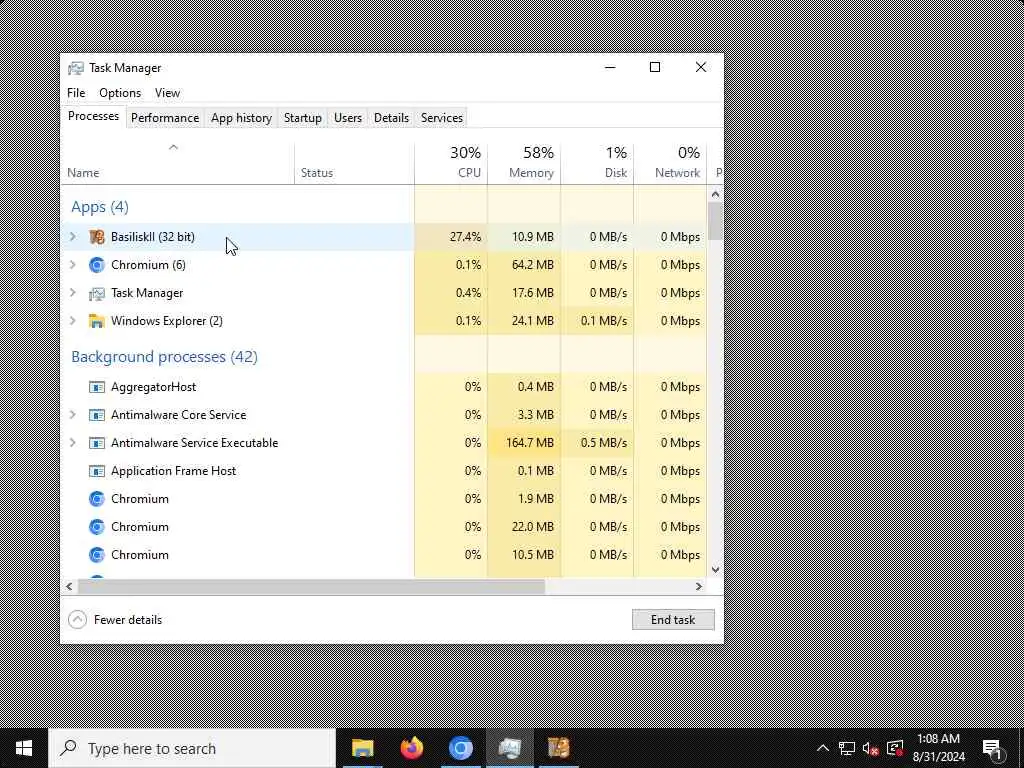1024x768 pixels.
Task: Click the BasiliskII app icon in process list
Action: [97, 237]
